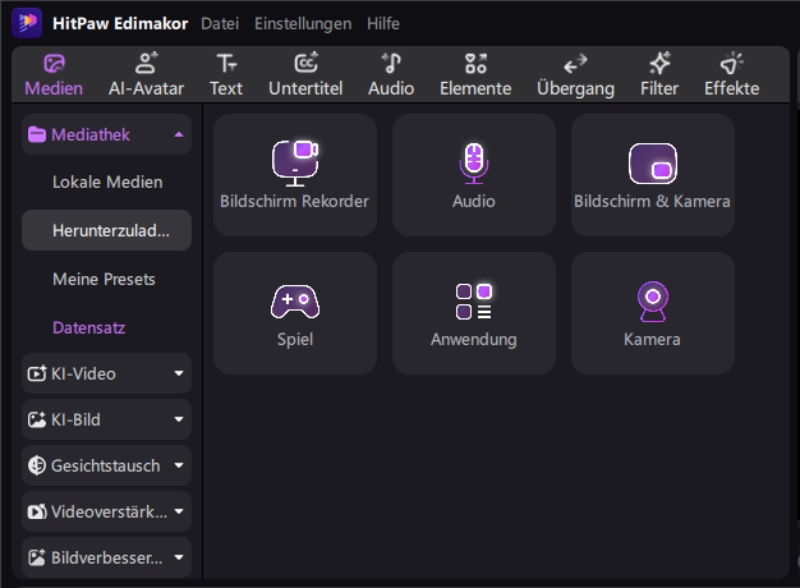Screen dimensions: 800x588
Task: Open the Einstellungen menu
Action: click(x=302, y=23)
